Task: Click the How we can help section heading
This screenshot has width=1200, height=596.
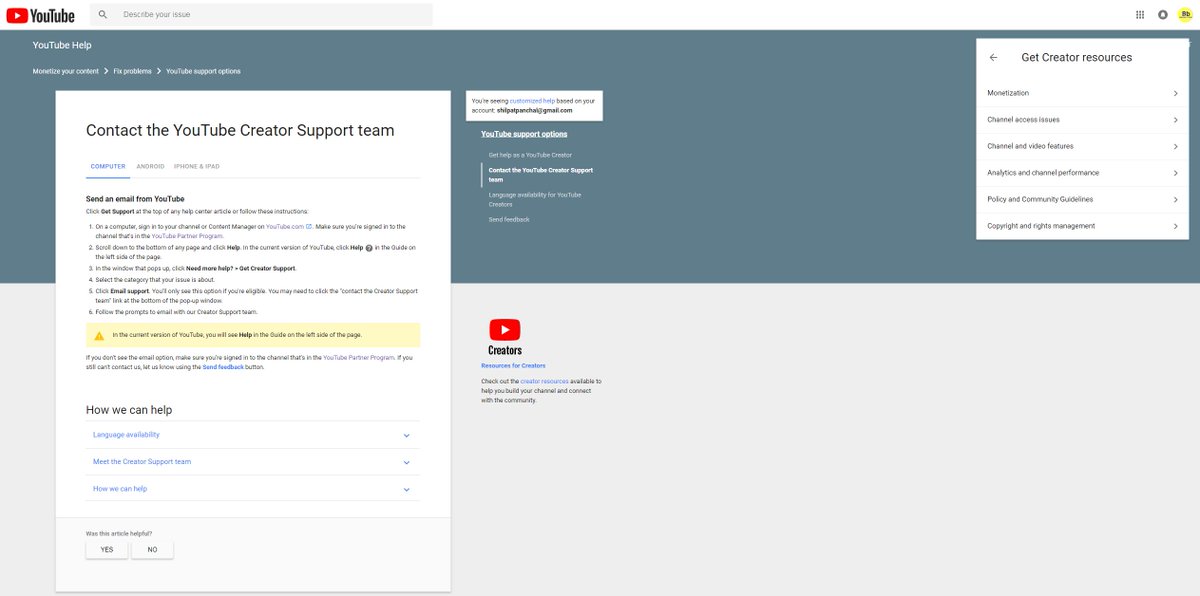Action: click(x=129, y=410)
